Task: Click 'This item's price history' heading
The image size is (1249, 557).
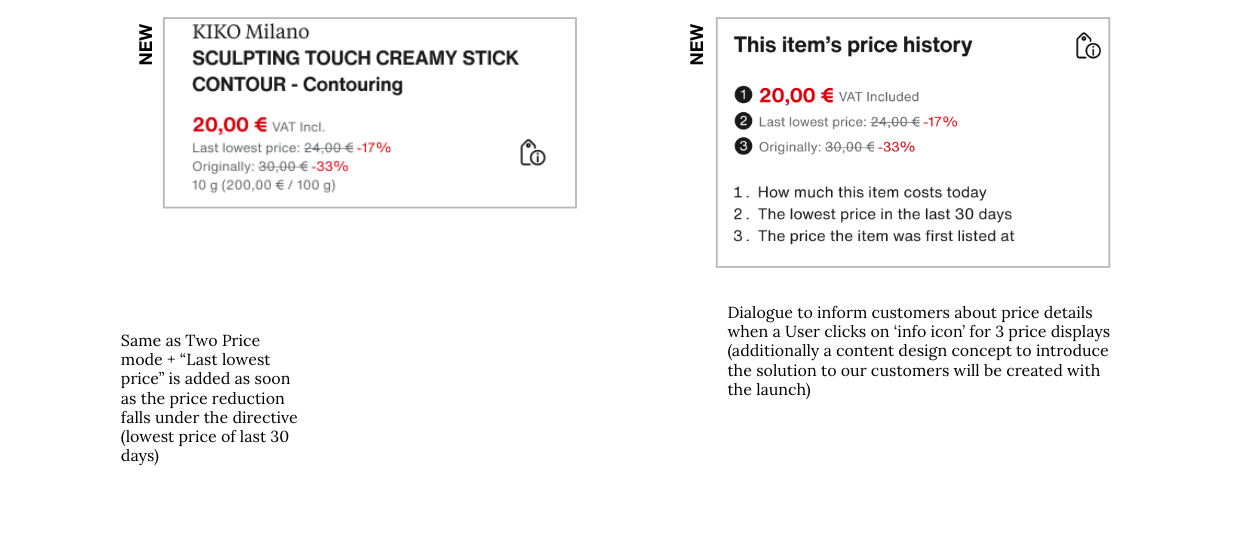Action: pyautogui.click(x=853, y=45)
